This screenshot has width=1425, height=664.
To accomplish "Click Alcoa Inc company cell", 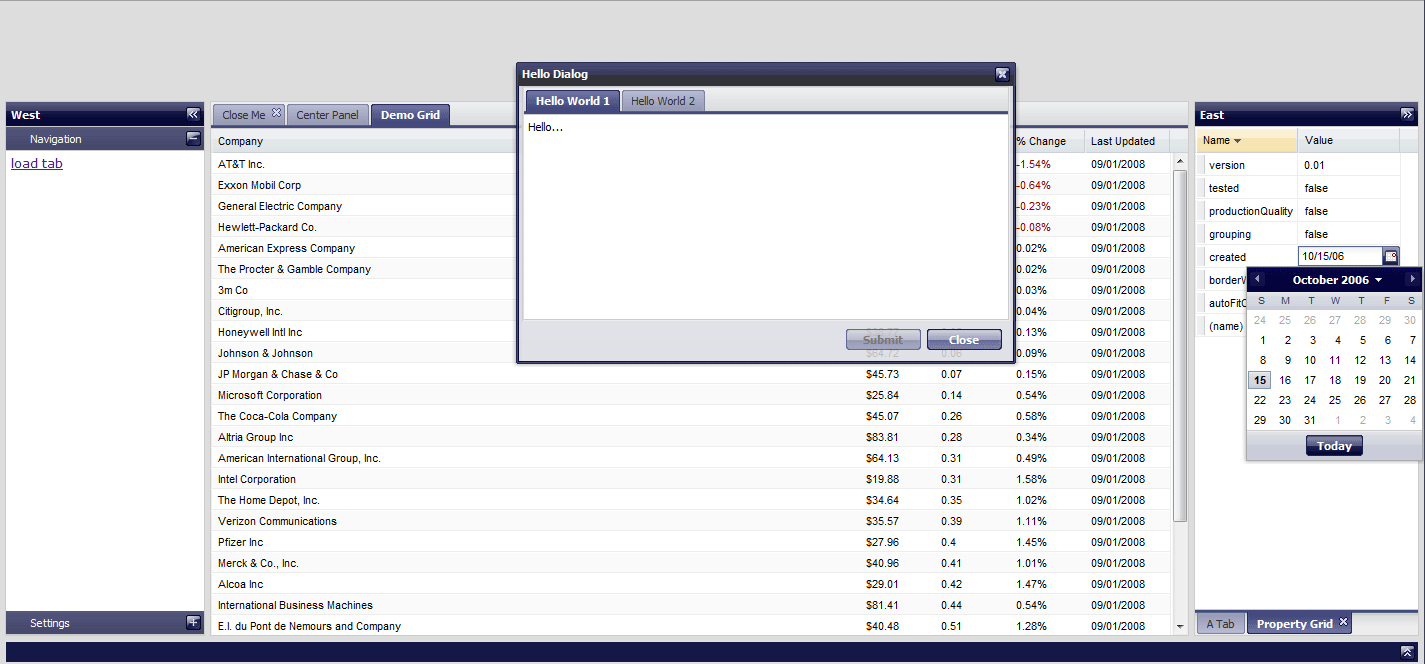I will tap(241, 584).
